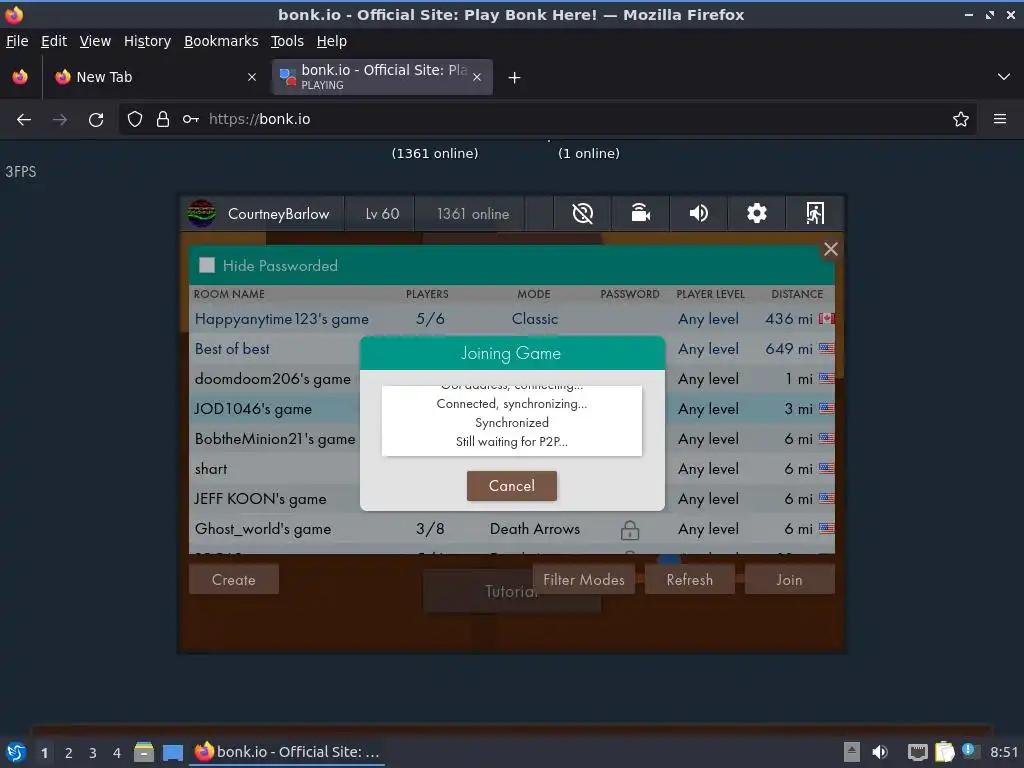The height and width of the screenshot is (768, 1024).
Task: Reload the current page
Action: (x=96, y=120)
